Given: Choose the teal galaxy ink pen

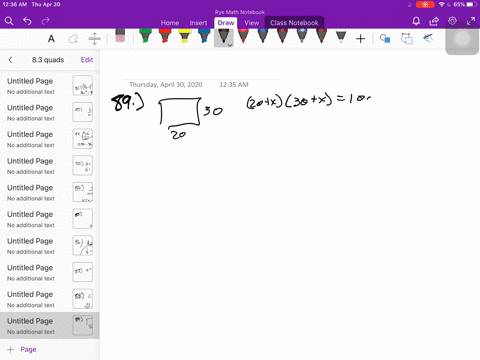Looking at the screenshot, I should [x=302, y=36].
